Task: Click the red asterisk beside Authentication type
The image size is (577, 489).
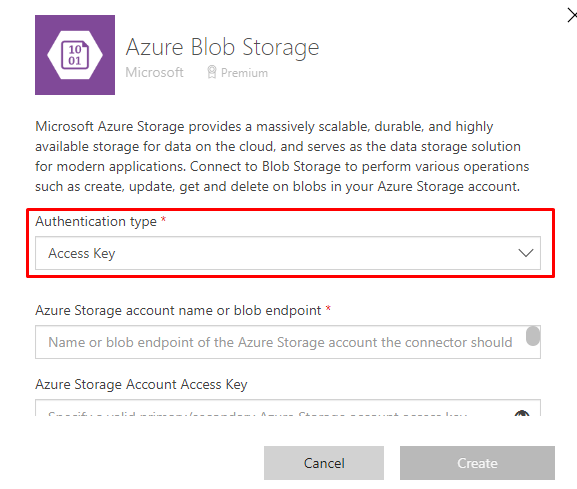Action: (x=163, y=219)
